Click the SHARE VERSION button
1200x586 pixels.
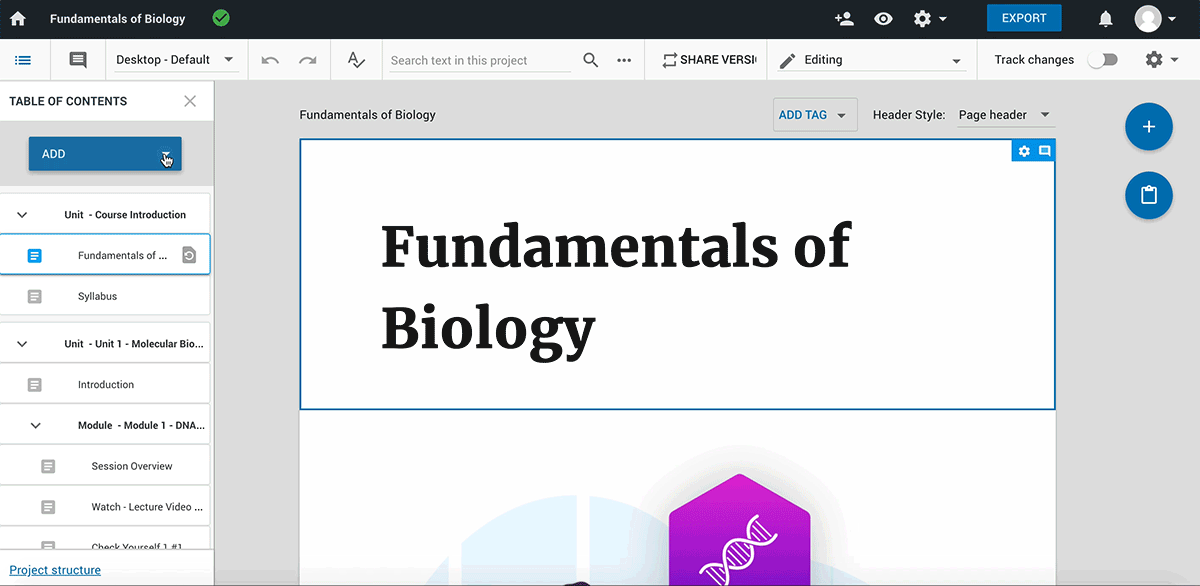(x=708, y=60)
